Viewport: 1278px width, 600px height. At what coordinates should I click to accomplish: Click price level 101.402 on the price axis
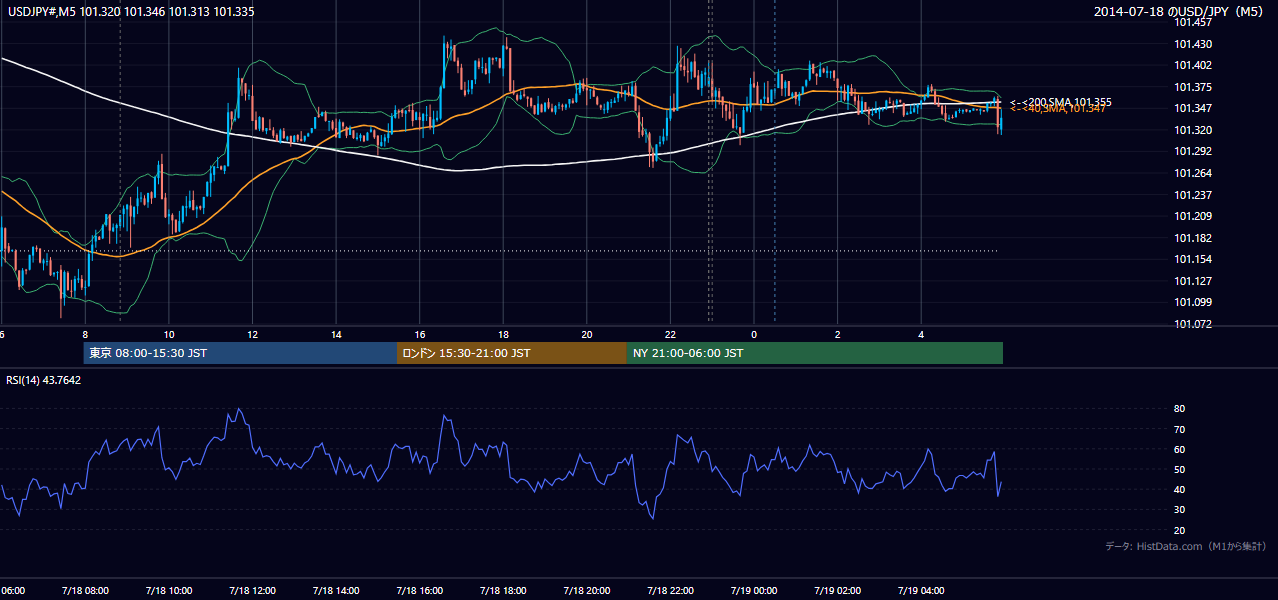pos(1192,65)
